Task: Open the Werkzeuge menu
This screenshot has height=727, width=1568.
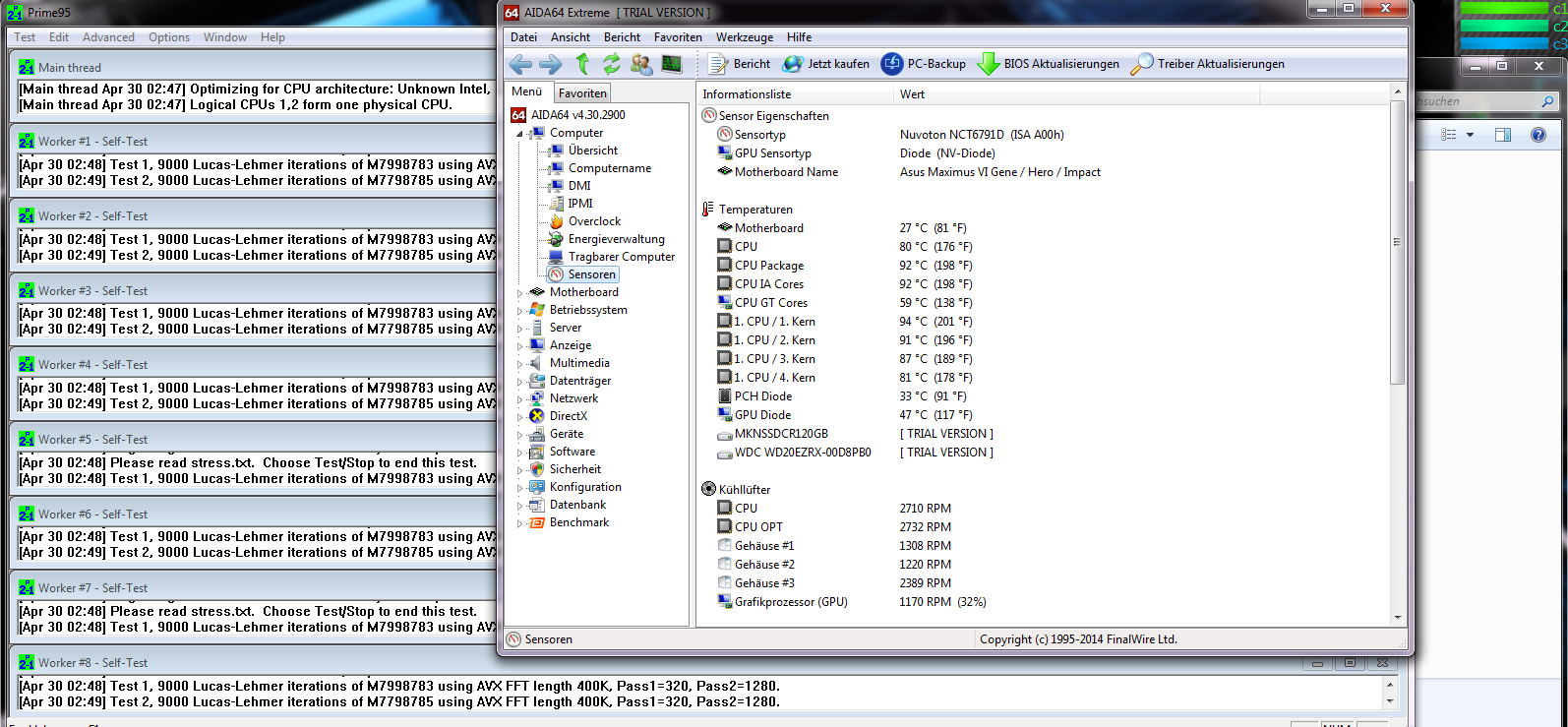Action: (745, 37)
